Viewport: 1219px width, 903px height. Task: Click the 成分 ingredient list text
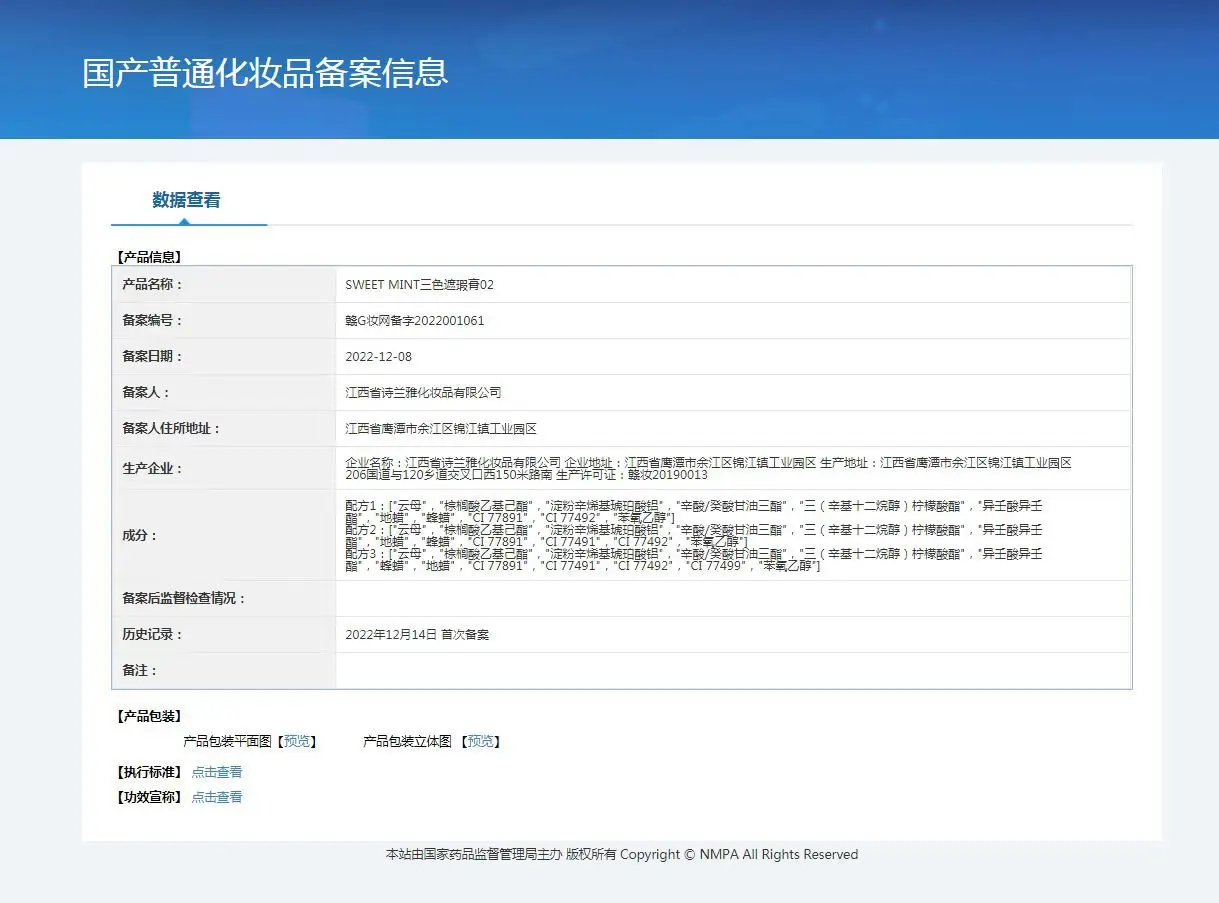(x=694, y=536)
